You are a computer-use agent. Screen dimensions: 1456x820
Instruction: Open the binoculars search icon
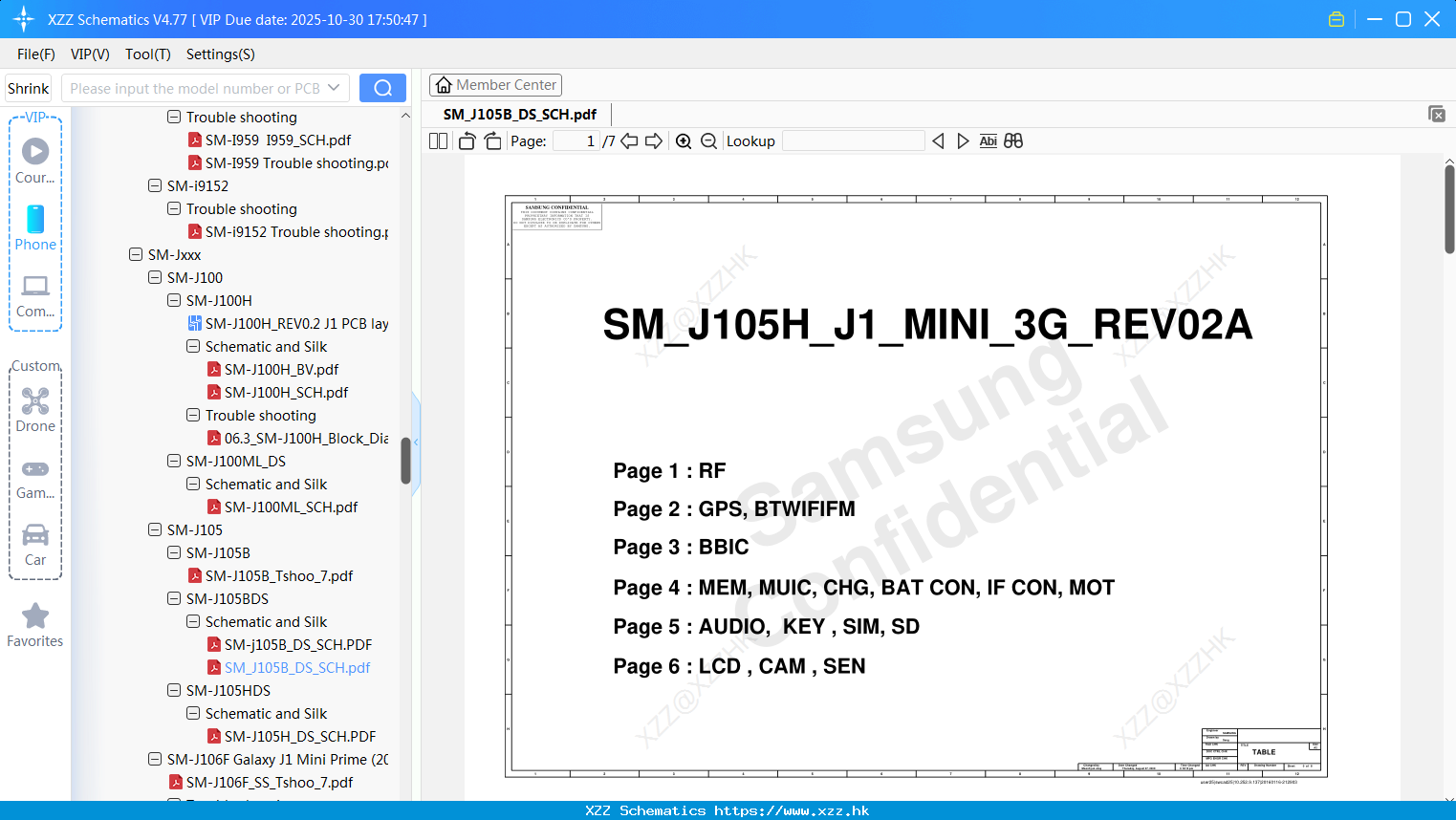tap(1013, 140)
